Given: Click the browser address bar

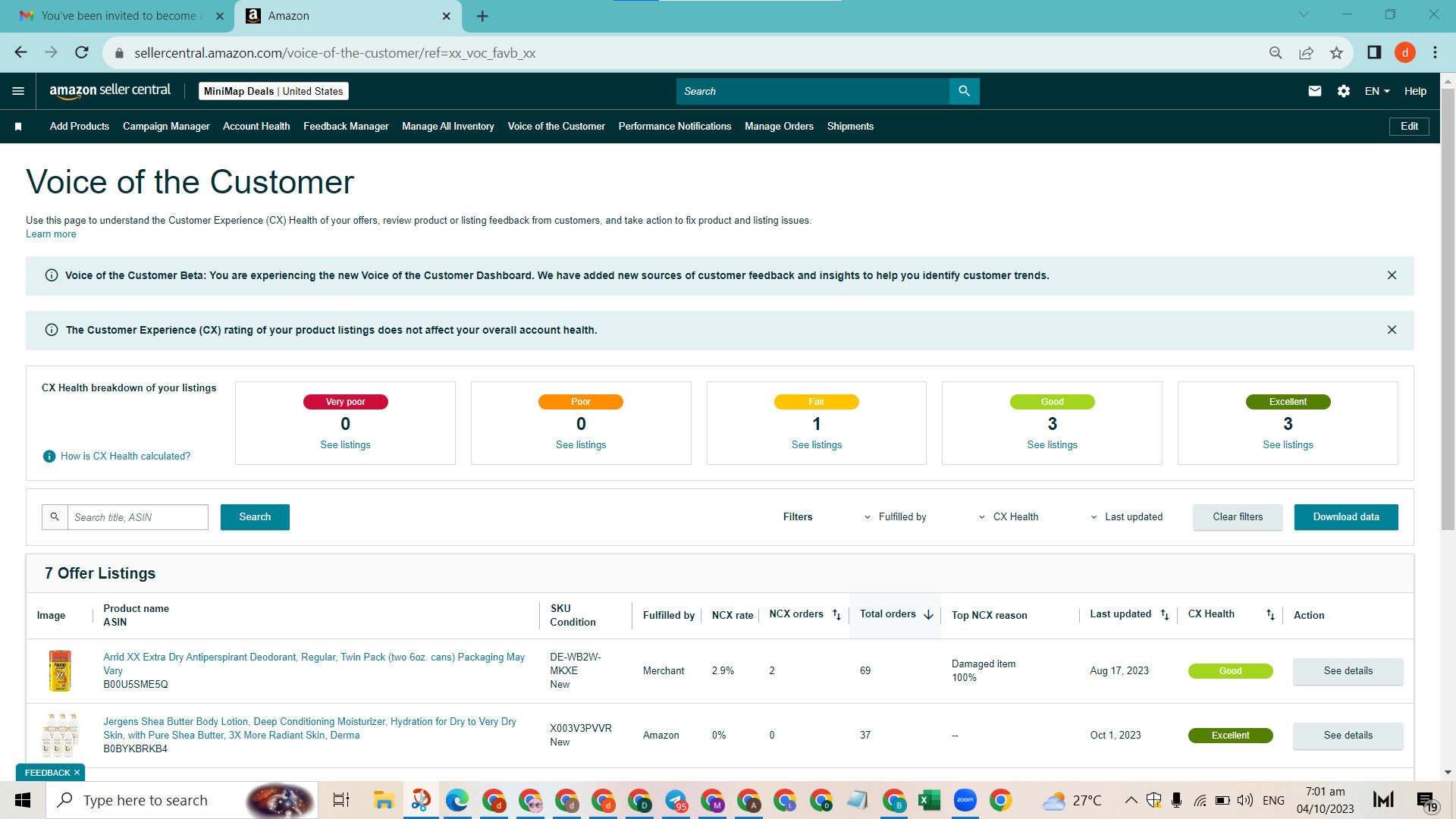Looking at the screenshot, I should 682,53.
